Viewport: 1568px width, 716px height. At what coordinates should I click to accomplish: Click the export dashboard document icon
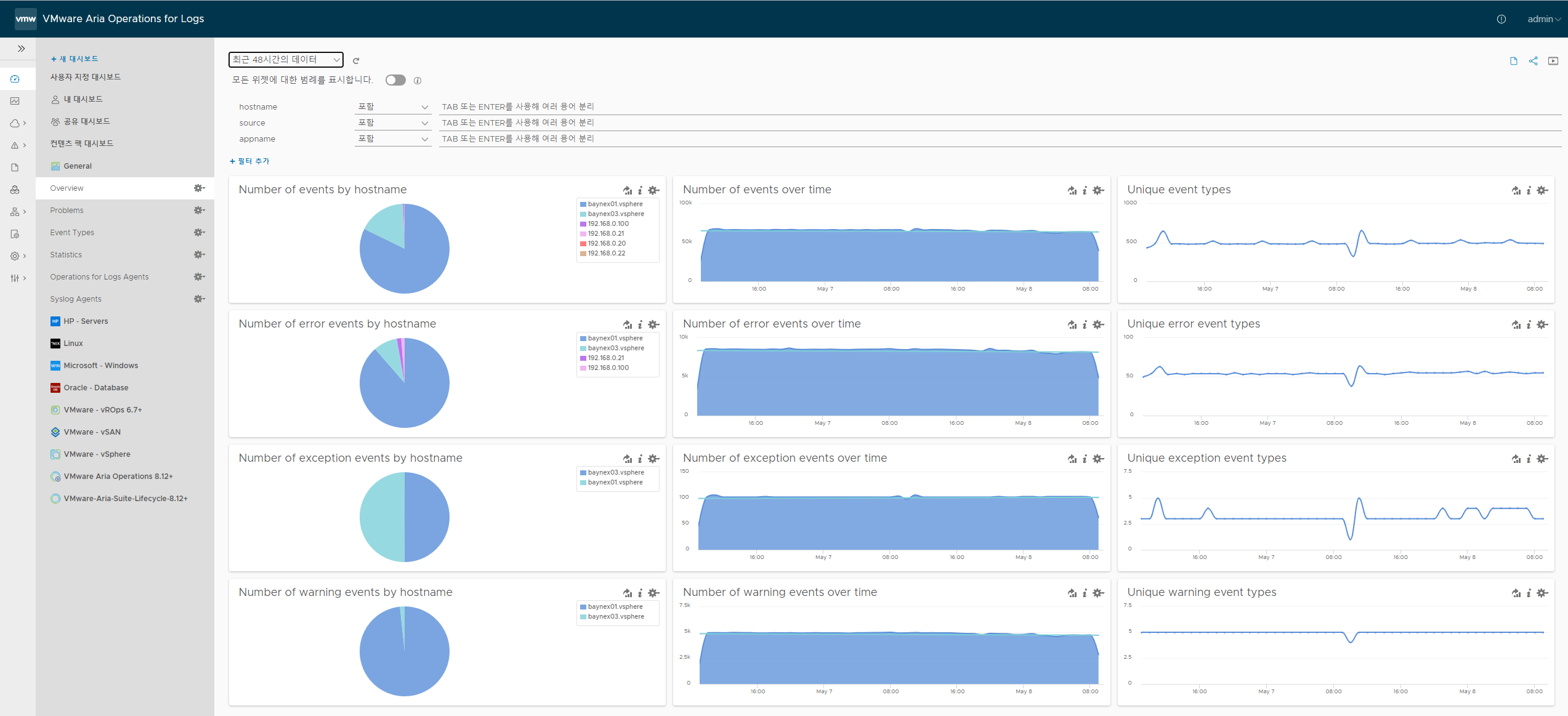click(1513, 61)
